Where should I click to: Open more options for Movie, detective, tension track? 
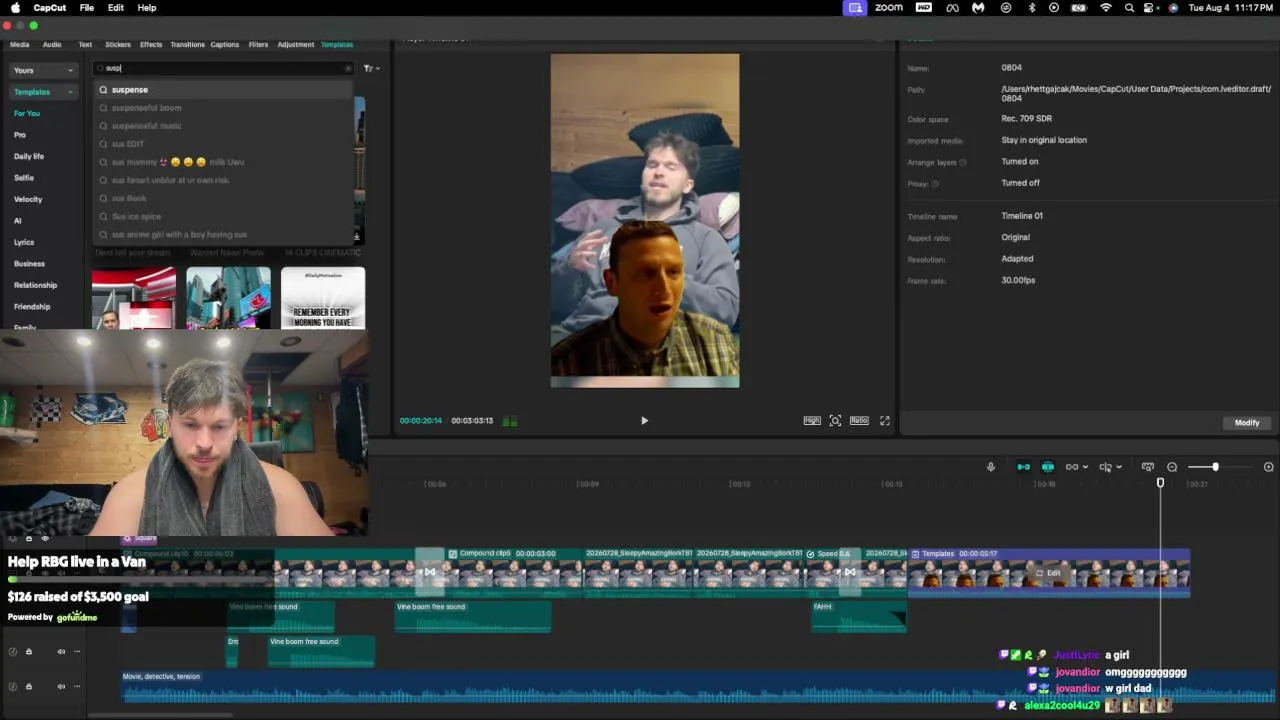[x=77, y=687]
